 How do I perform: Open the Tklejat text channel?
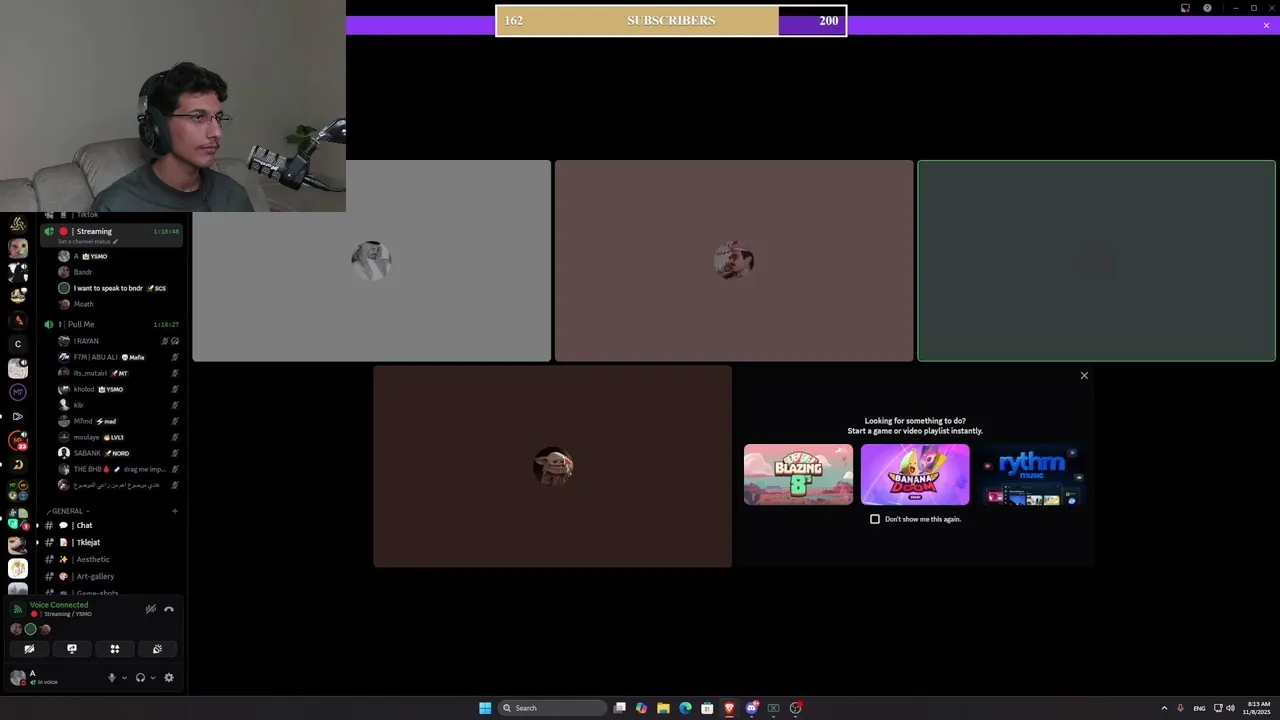pyautogui.click(x=110, y=542)
